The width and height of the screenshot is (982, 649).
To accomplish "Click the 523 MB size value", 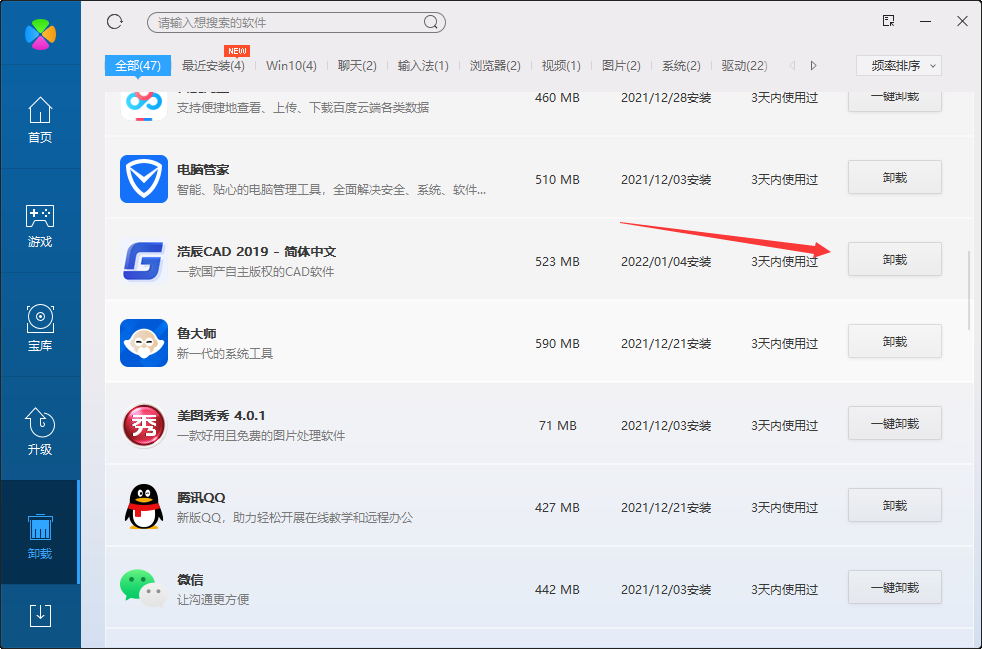I will click(557, 261).
